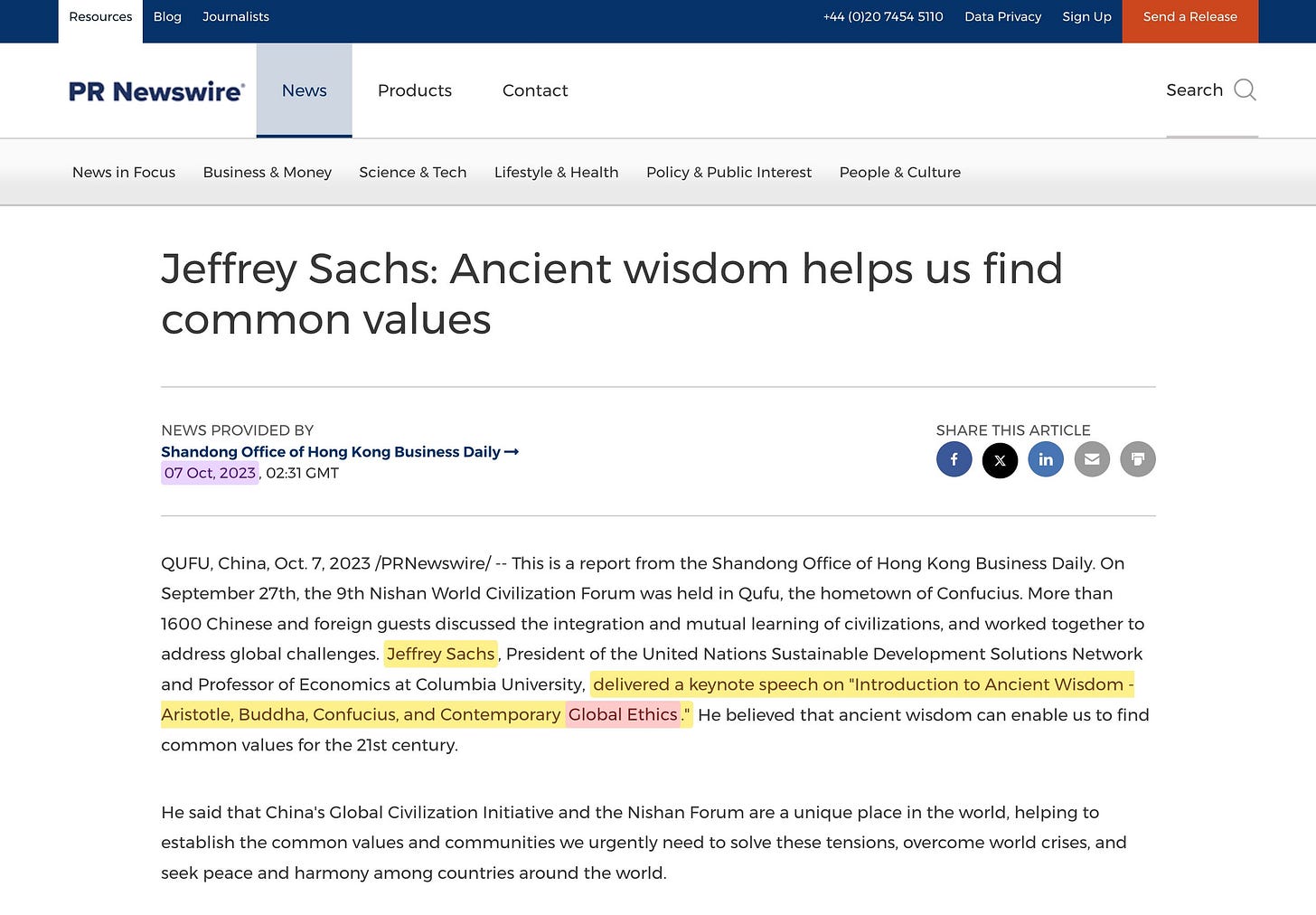Screen dimensions: 1316x915
Task: Open the Blog link in the top bar
Action: click(x=167, y=17)
